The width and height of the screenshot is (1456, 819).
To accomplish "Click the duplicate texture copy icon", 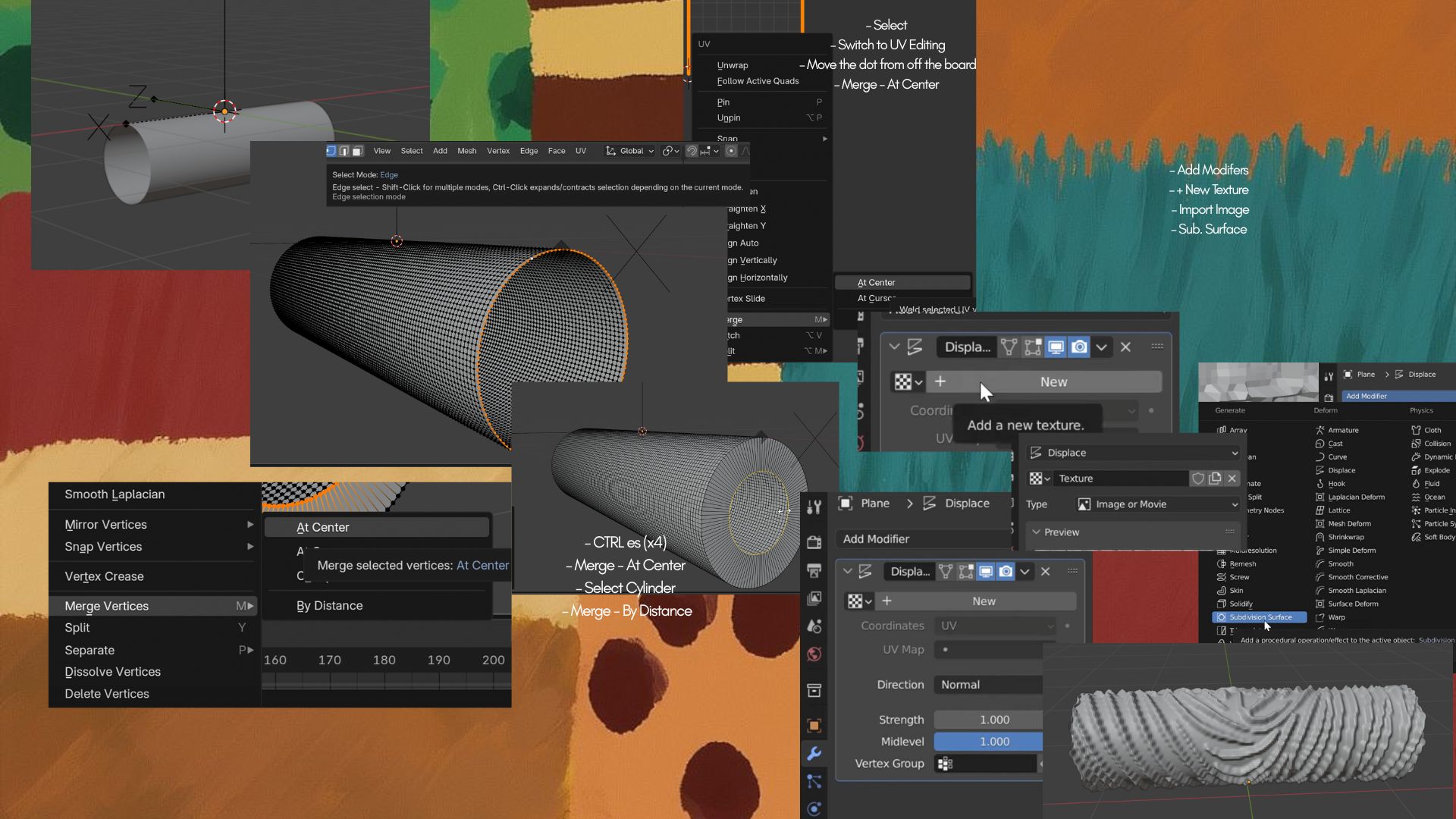I will tap(1215, 479).
